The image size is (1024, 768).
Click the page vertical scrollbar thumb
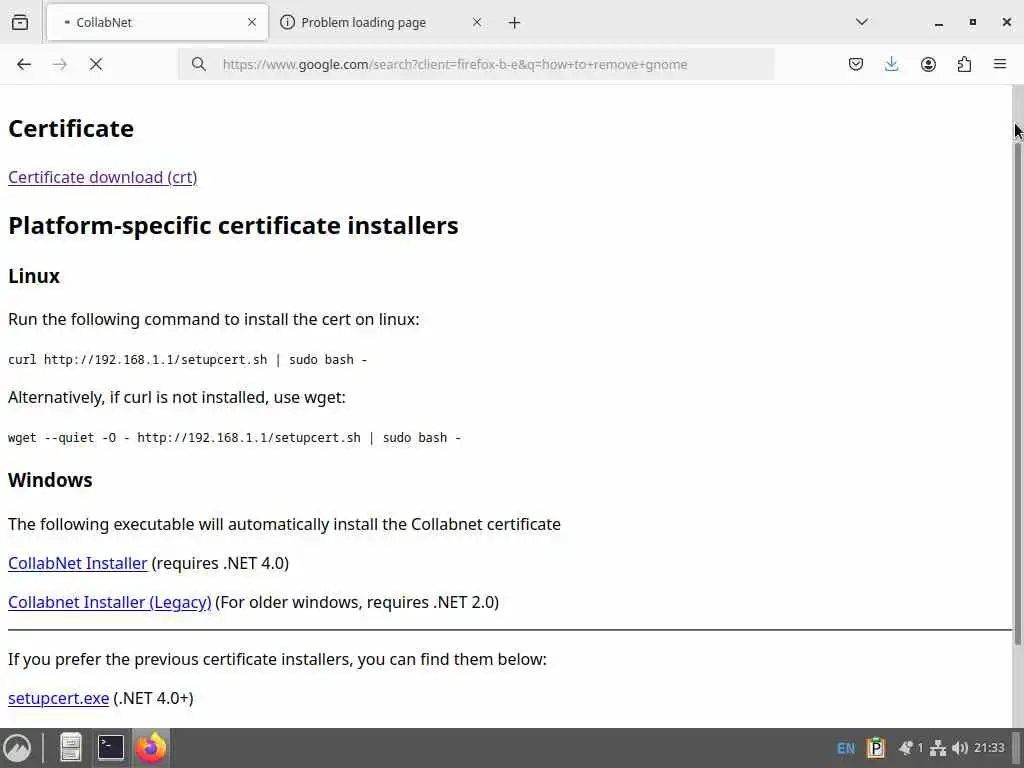(x=1017, y=392)
